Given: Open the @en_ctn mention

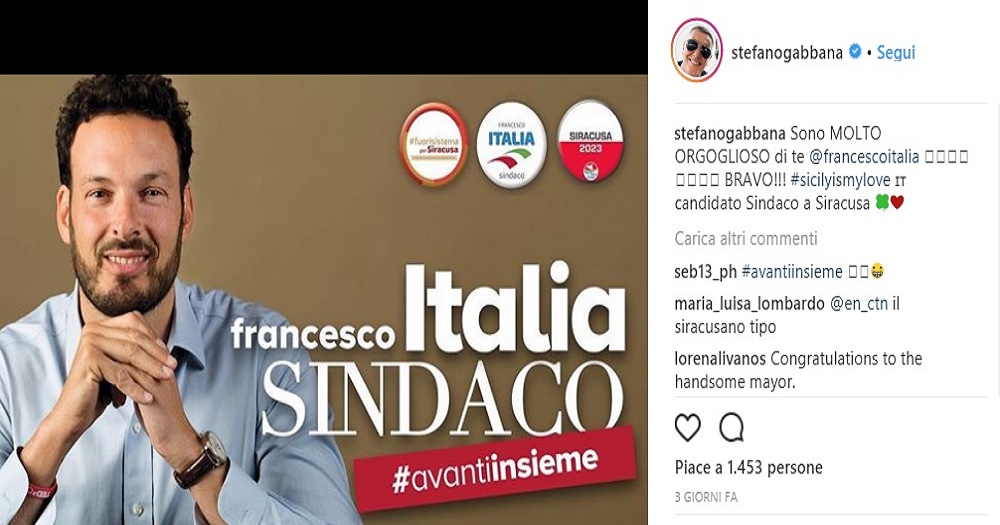Looking at the screenshot, I should (858, 304).
